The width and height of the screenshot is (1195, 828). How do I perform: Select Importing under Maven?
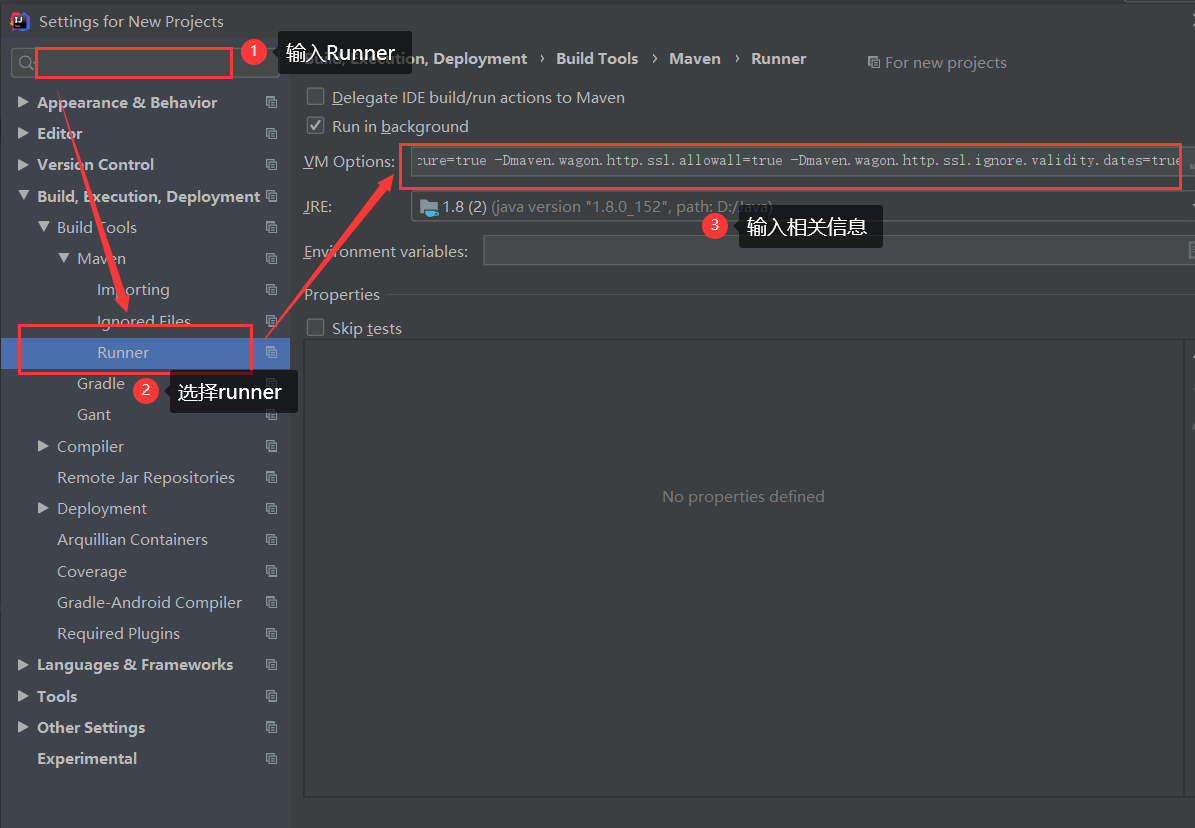pyautogui.click(x=133, y=290)
